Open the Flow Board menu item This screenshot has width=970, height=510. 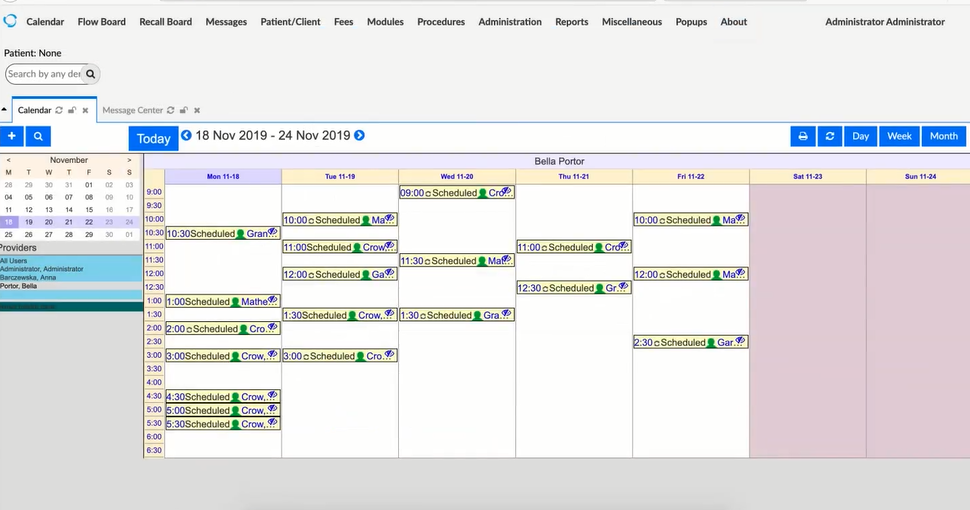pos(101,22)
